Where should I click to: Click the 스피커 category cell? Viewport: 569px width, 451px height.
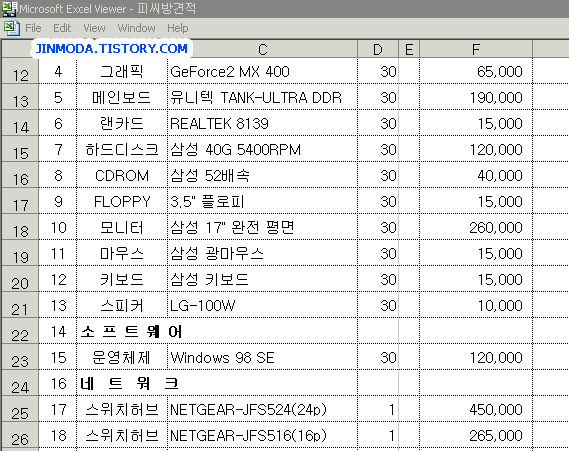pyautogui.click(x=122, y=306)
